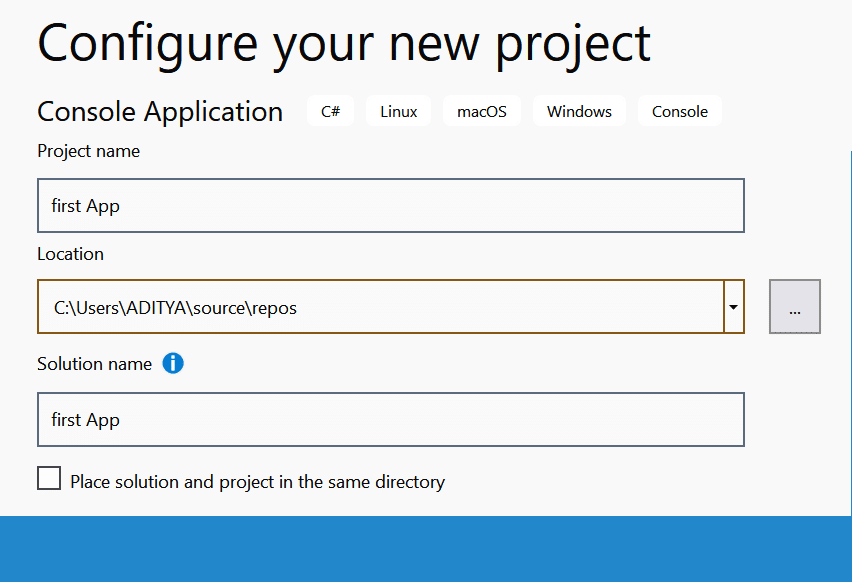Open the browse folder button with ellipsis
Image resolution: width=852 pixels, height=582 pixels.
(x=795, y=307)
